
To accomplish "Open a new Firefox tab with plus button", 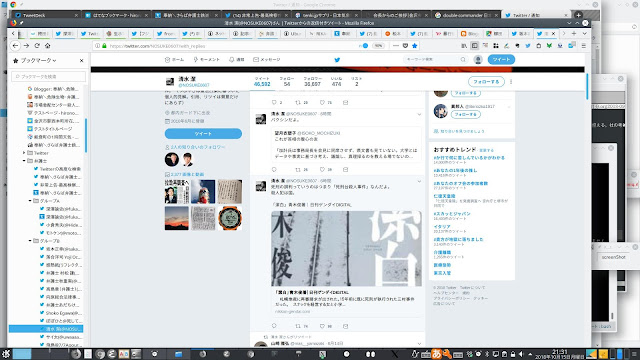I will [574, 33].
